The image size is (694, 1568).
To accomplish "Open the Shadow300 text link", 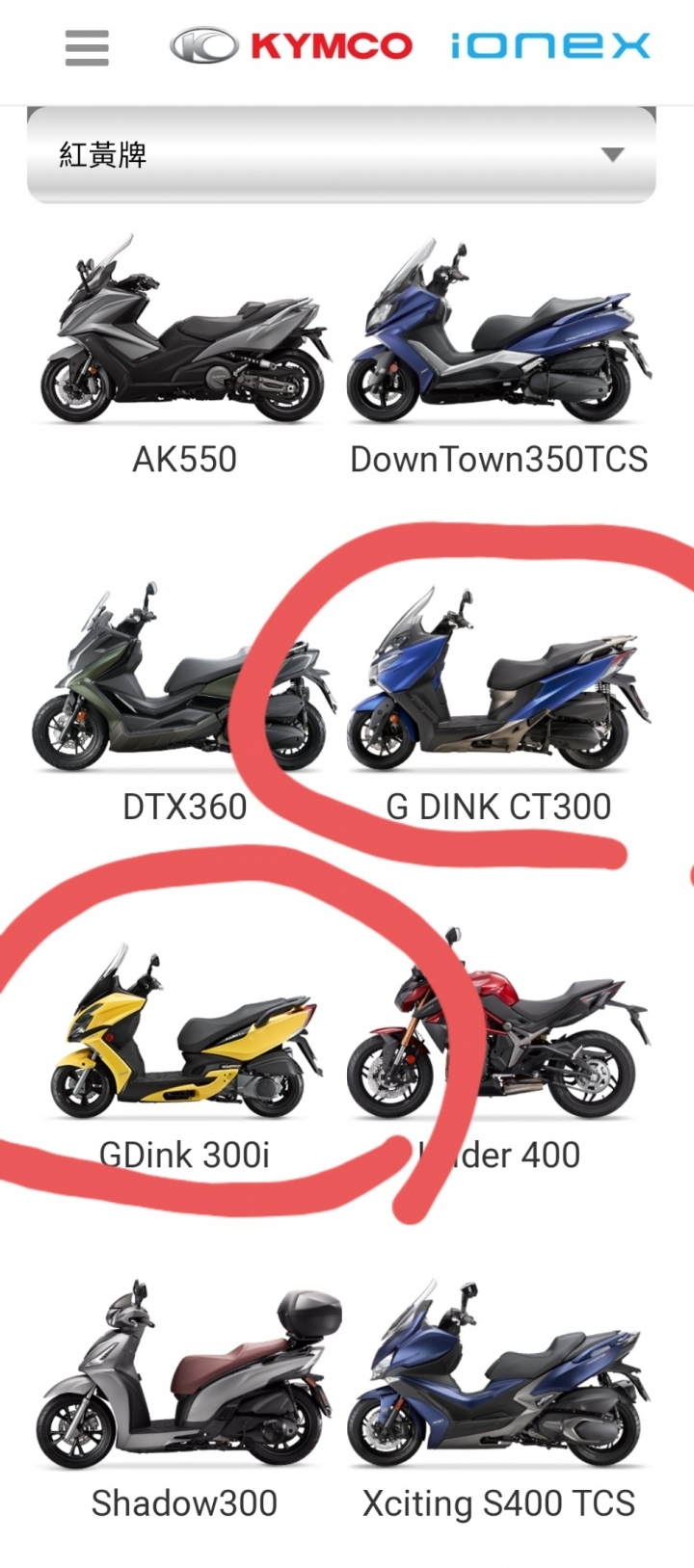I will click(184, 1502).
